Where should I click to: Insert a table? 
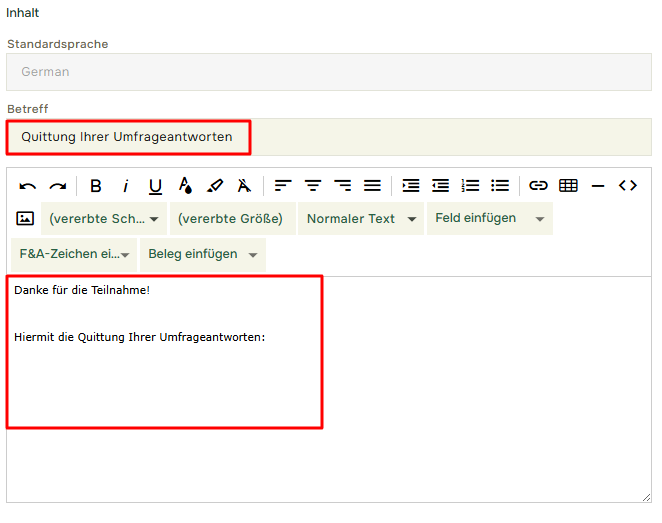point(568,186)
